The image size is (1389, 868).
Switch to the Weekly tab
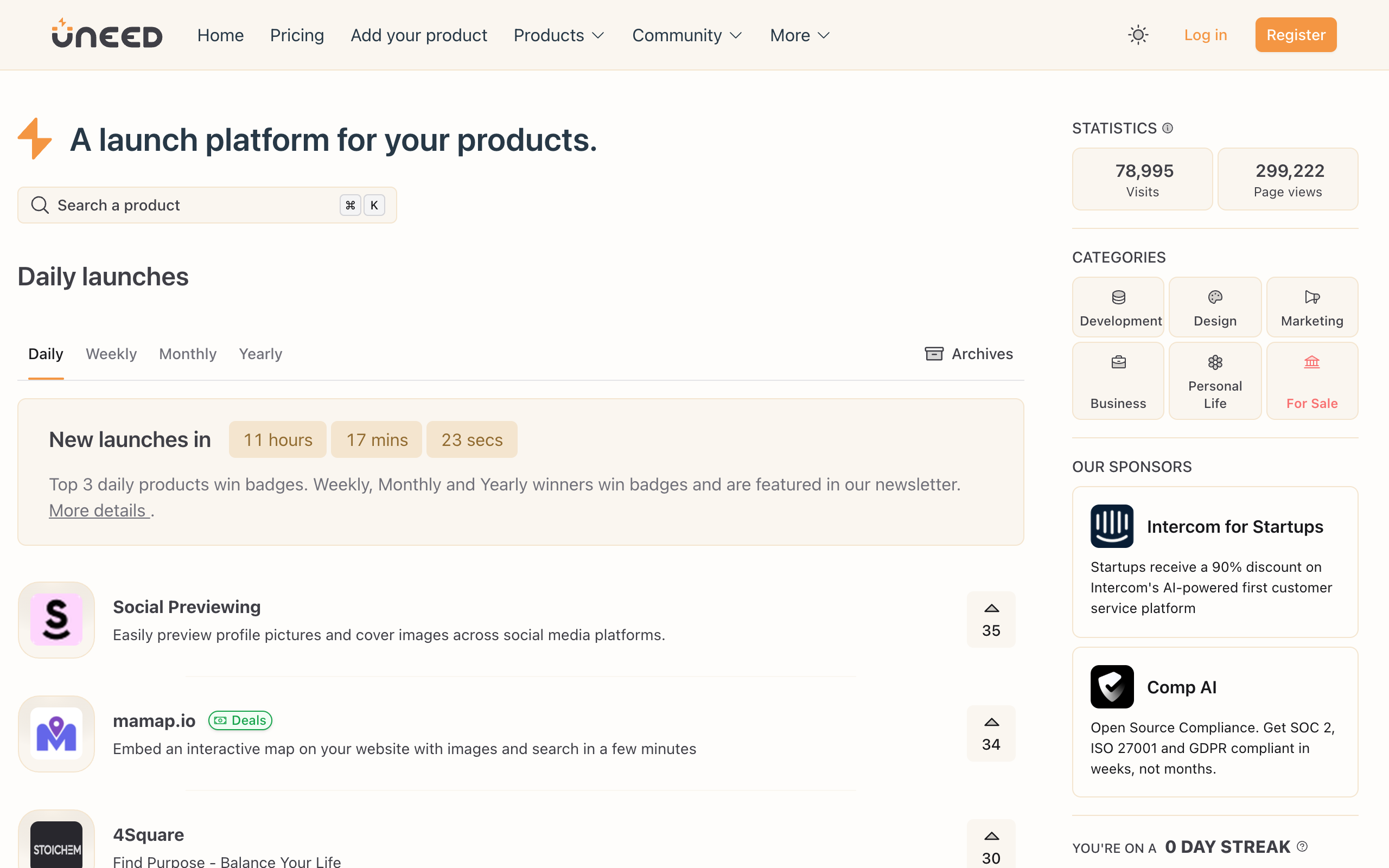(x=111, y=354)
